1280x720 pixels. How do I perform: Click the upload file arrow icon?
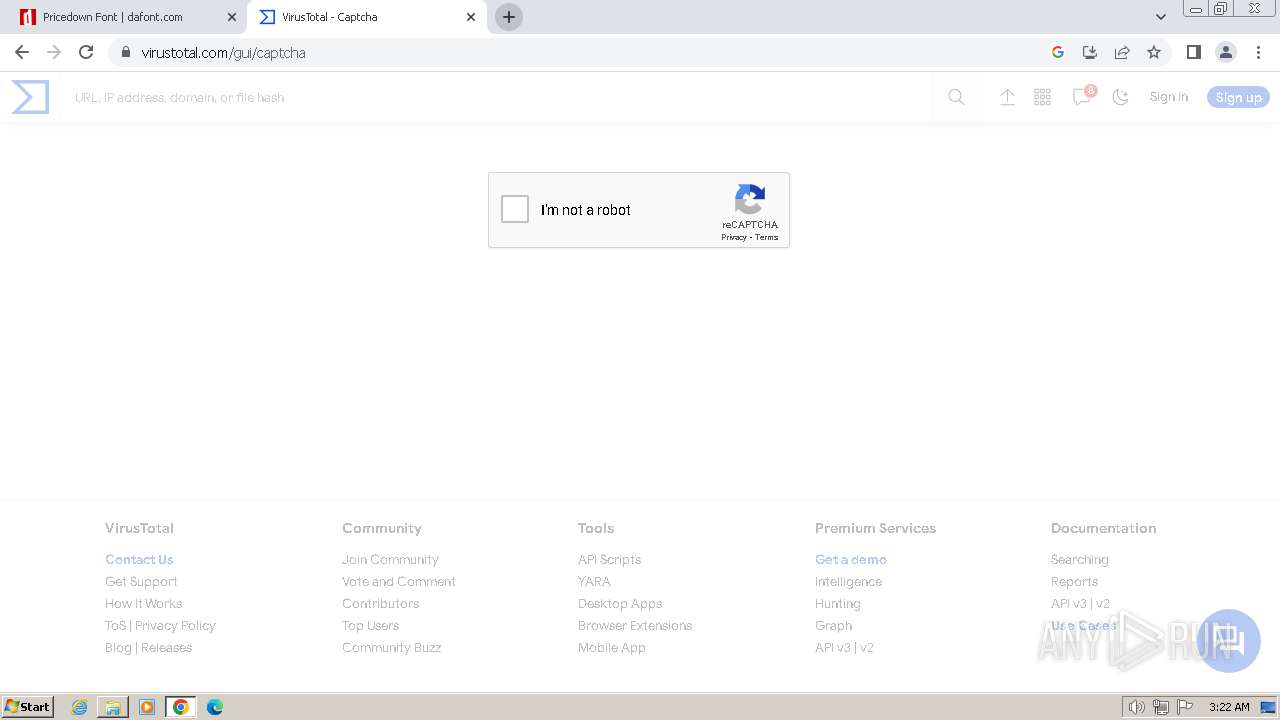[x=1007, y=97]
